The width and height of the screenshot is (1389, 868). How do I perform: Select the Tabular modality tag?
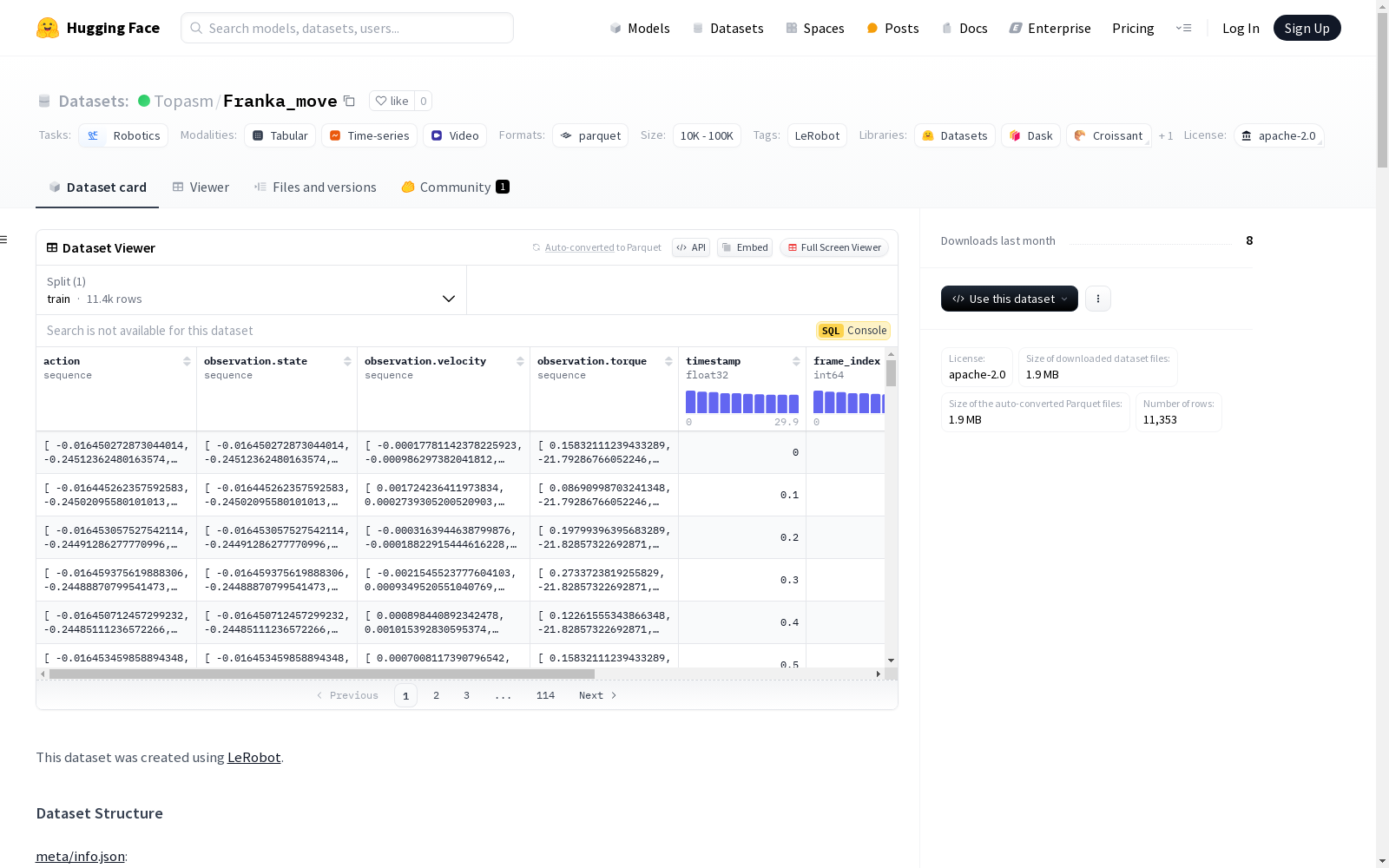280,135
